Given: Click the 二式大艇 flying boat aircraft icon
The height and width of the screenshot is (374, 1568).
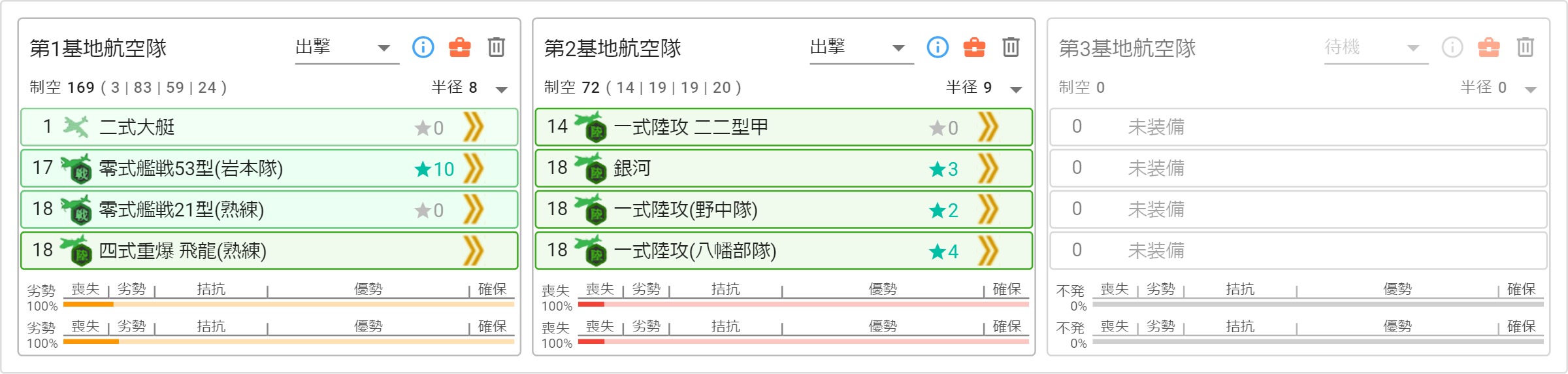Looking at the screenshot, I should (x=76, y=127).
